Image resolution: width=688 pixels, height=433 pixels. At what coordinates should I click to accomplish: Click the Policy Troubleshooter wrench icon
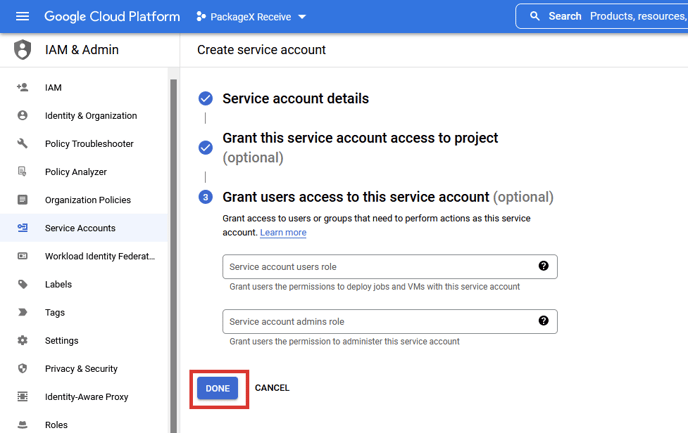(x=22, y=144)
